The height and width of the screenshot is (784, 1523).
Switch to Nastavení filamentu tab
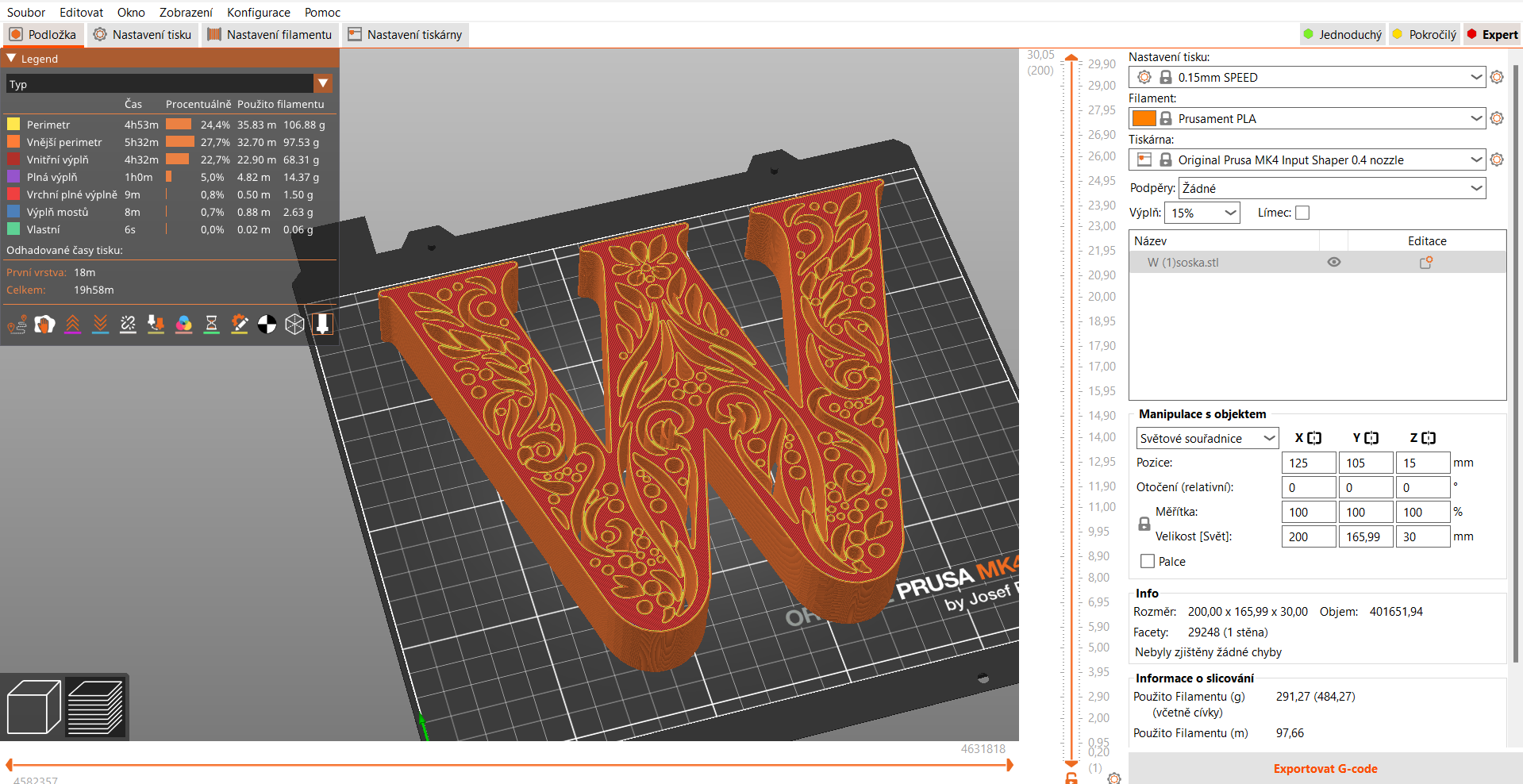(x=271, y=34)
